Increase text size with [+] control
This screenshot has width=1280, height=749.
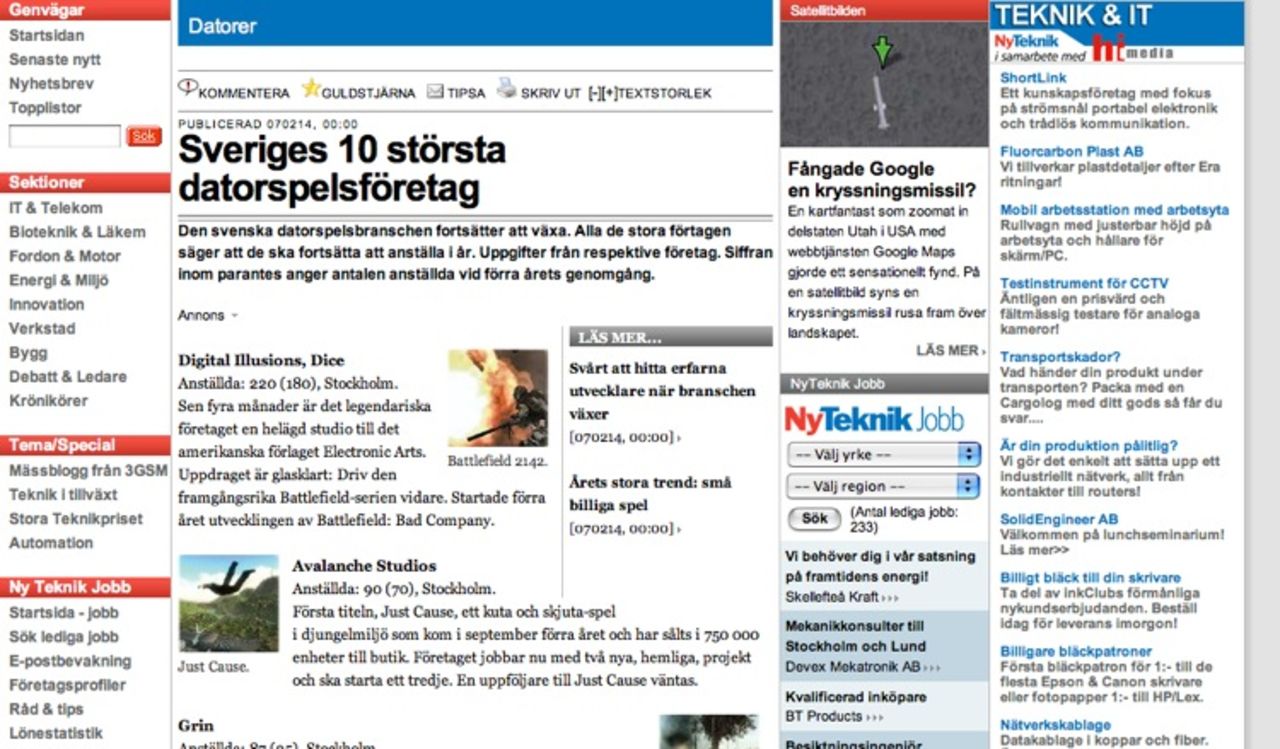pos(609,93)
